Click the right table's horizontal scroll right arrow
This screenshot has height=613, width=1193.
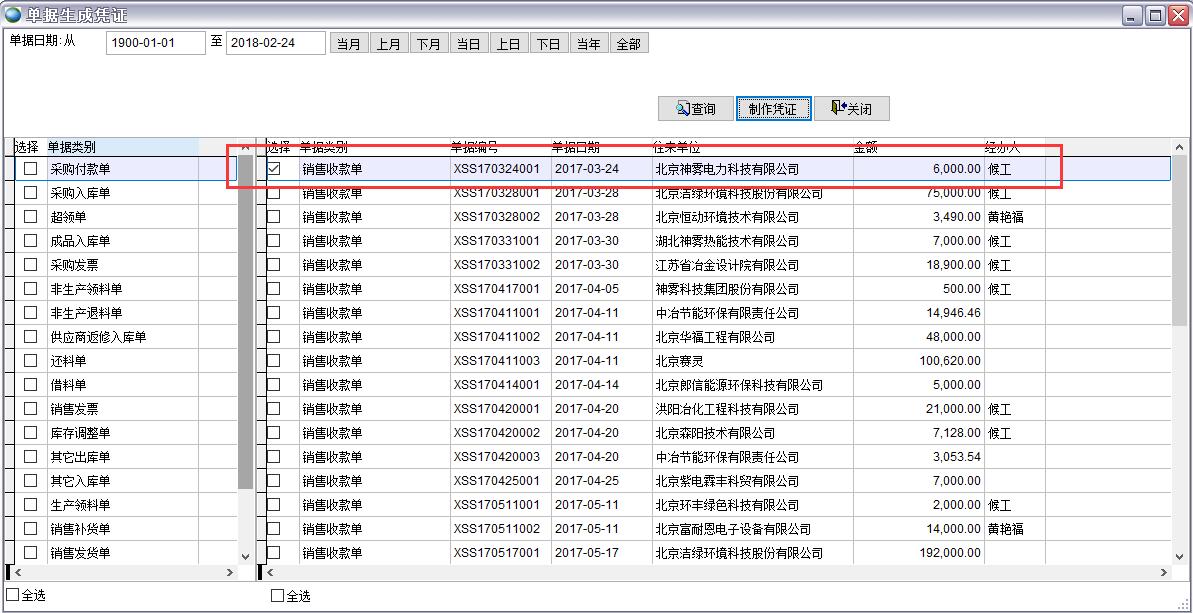[1163, 573]
